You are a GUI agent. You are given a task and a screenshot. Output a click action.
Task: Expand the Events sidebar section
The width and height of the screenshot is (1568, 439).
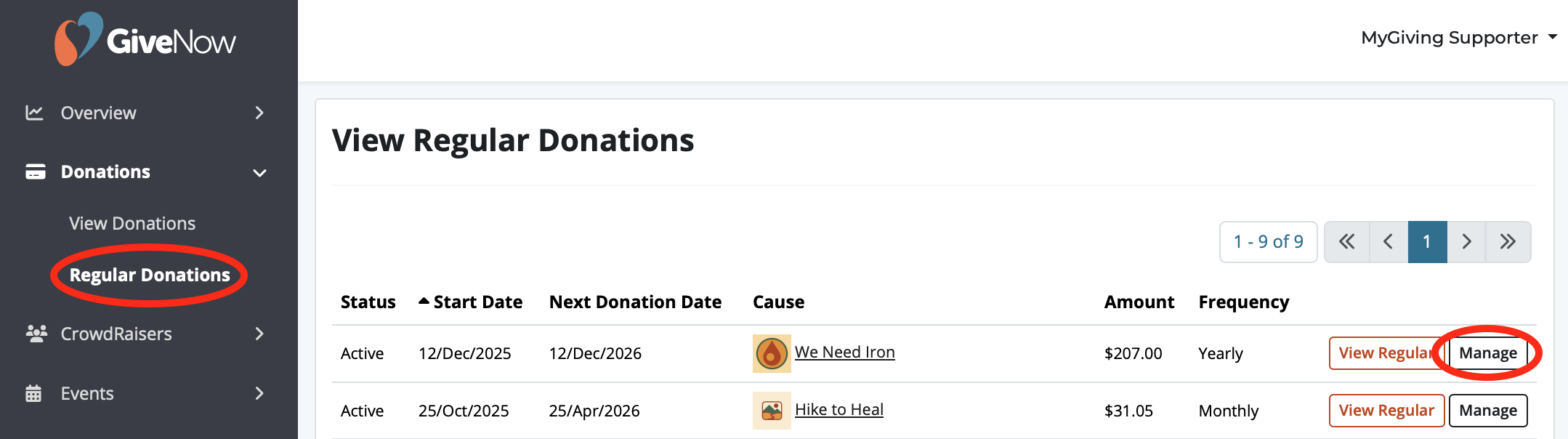(259, 393)
